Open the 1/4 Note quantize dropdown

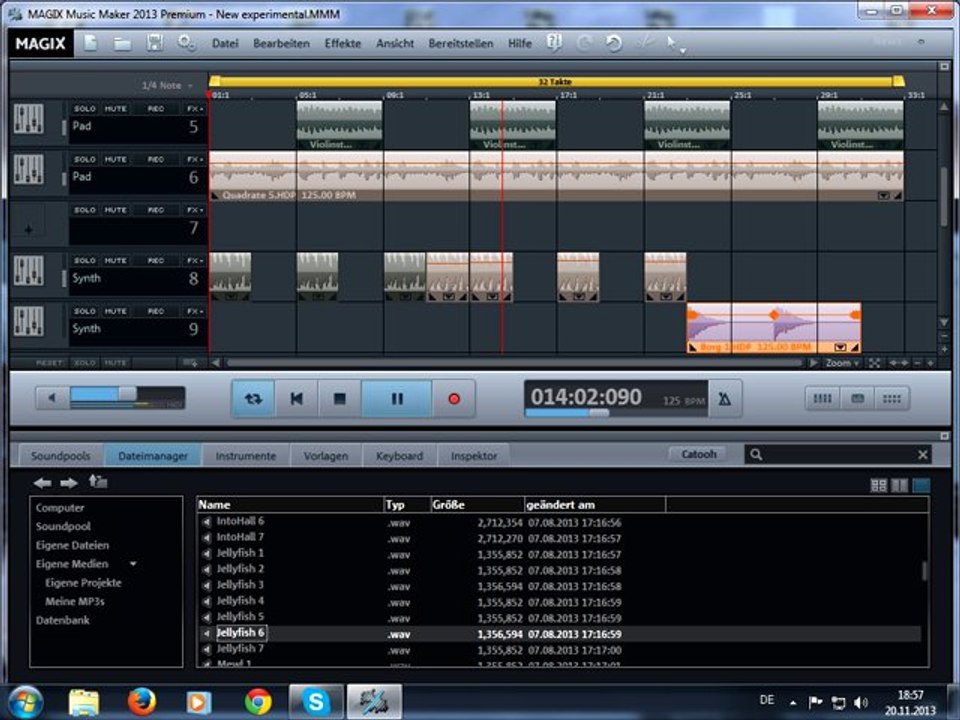click(x=168, y=86)
